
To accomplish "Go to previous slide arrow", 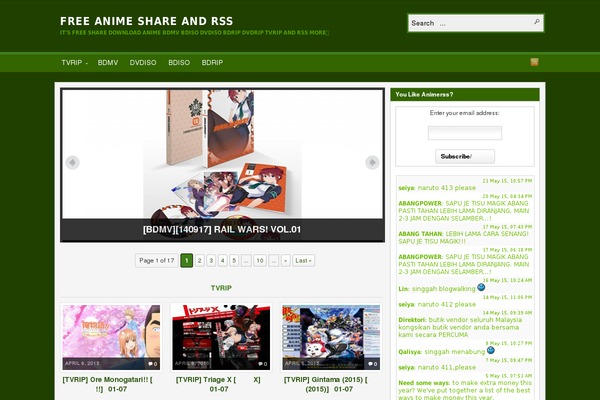I will click(72, 162).
